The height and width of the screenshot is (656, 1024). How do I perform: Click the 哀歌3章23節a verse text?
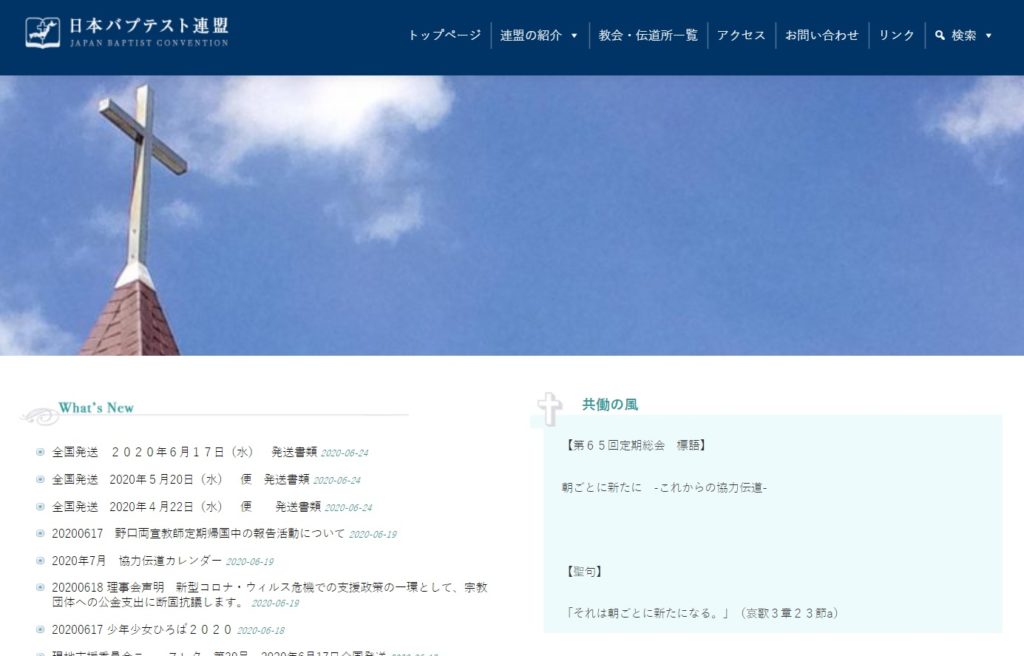point(701,614)
